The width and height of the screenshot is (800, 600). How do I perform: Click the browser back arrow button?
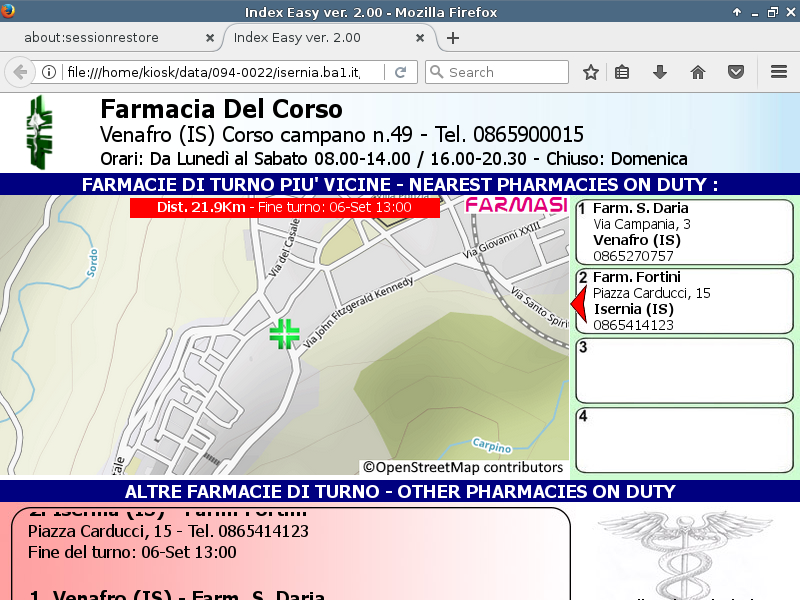[x=20, y=72]
